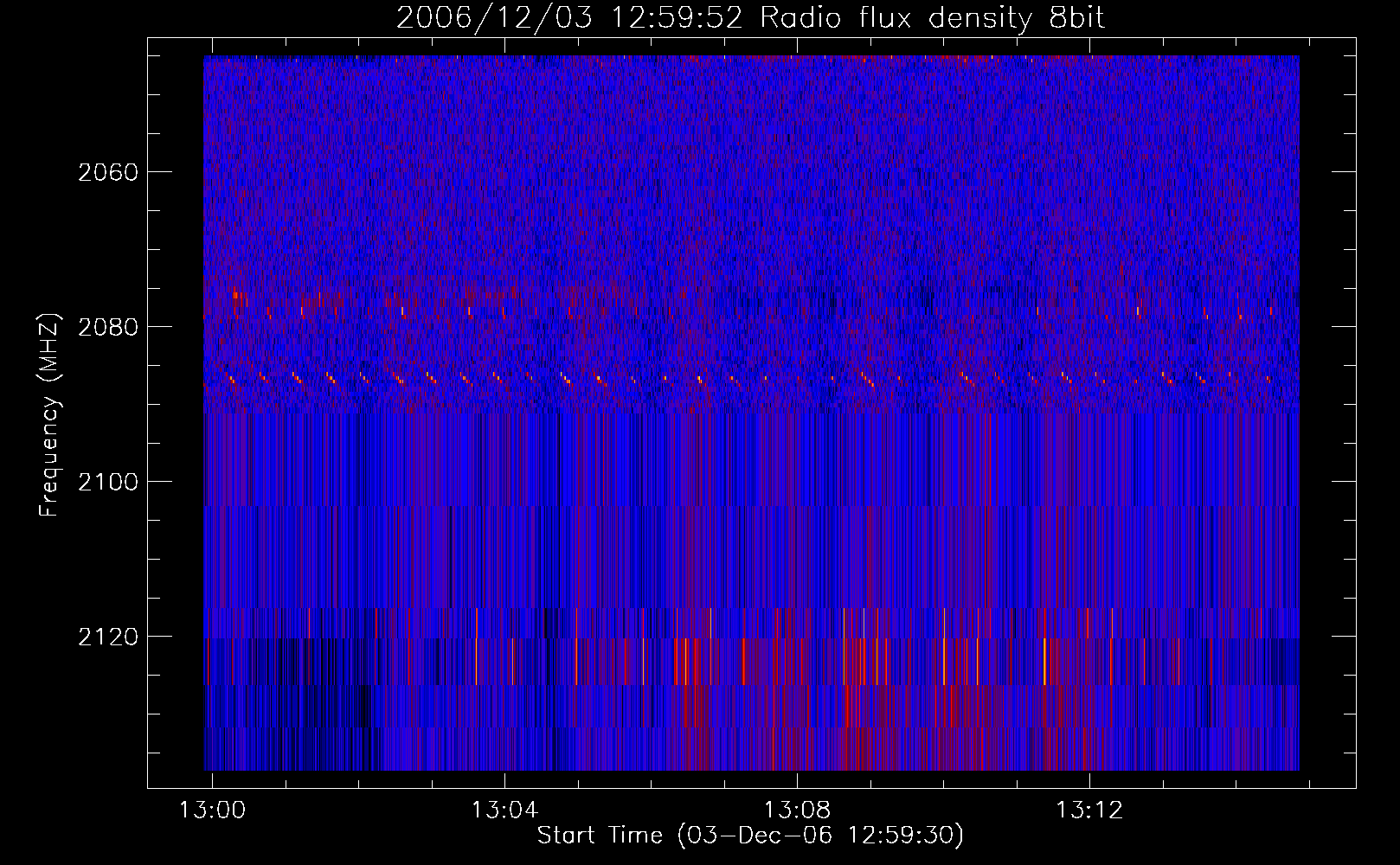Viewport: 1400px width, 865px height.
Task: Select the 2120 frequency axis label
Action: tap(108, 637)
